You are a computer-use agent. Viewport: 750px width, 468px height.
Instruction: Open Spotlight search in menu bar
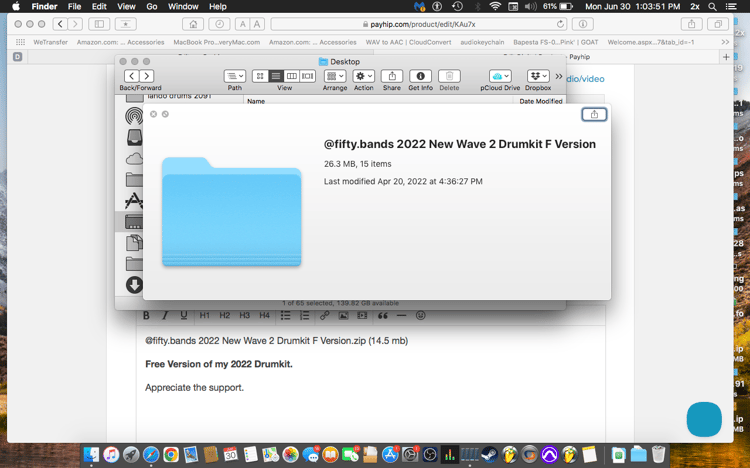pyautogui.click(x=712, y=7)
